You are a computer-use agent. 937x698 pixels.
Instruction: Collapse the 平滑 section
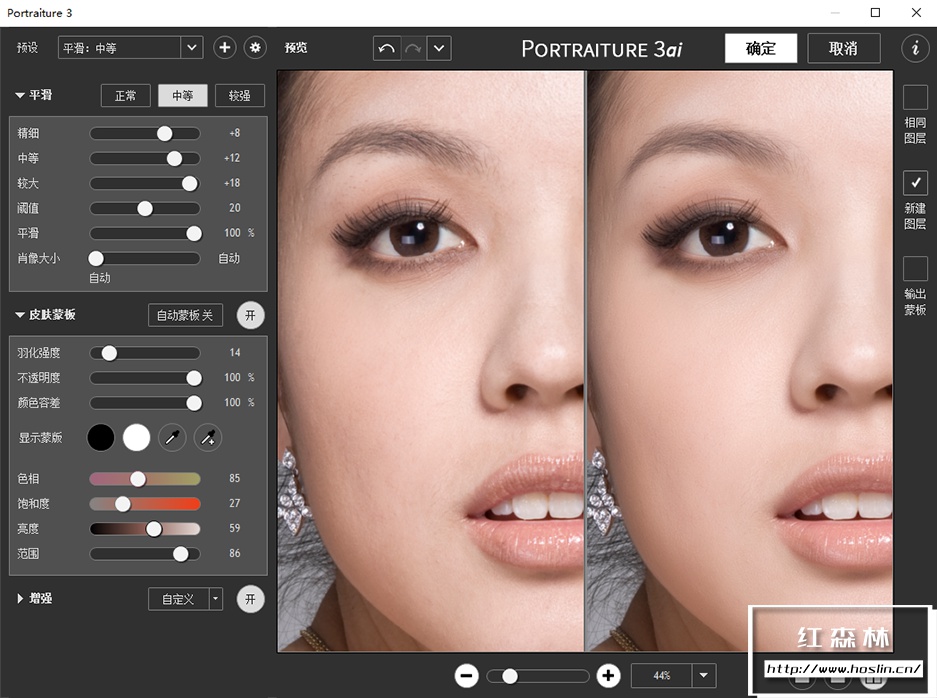point(20,95)
